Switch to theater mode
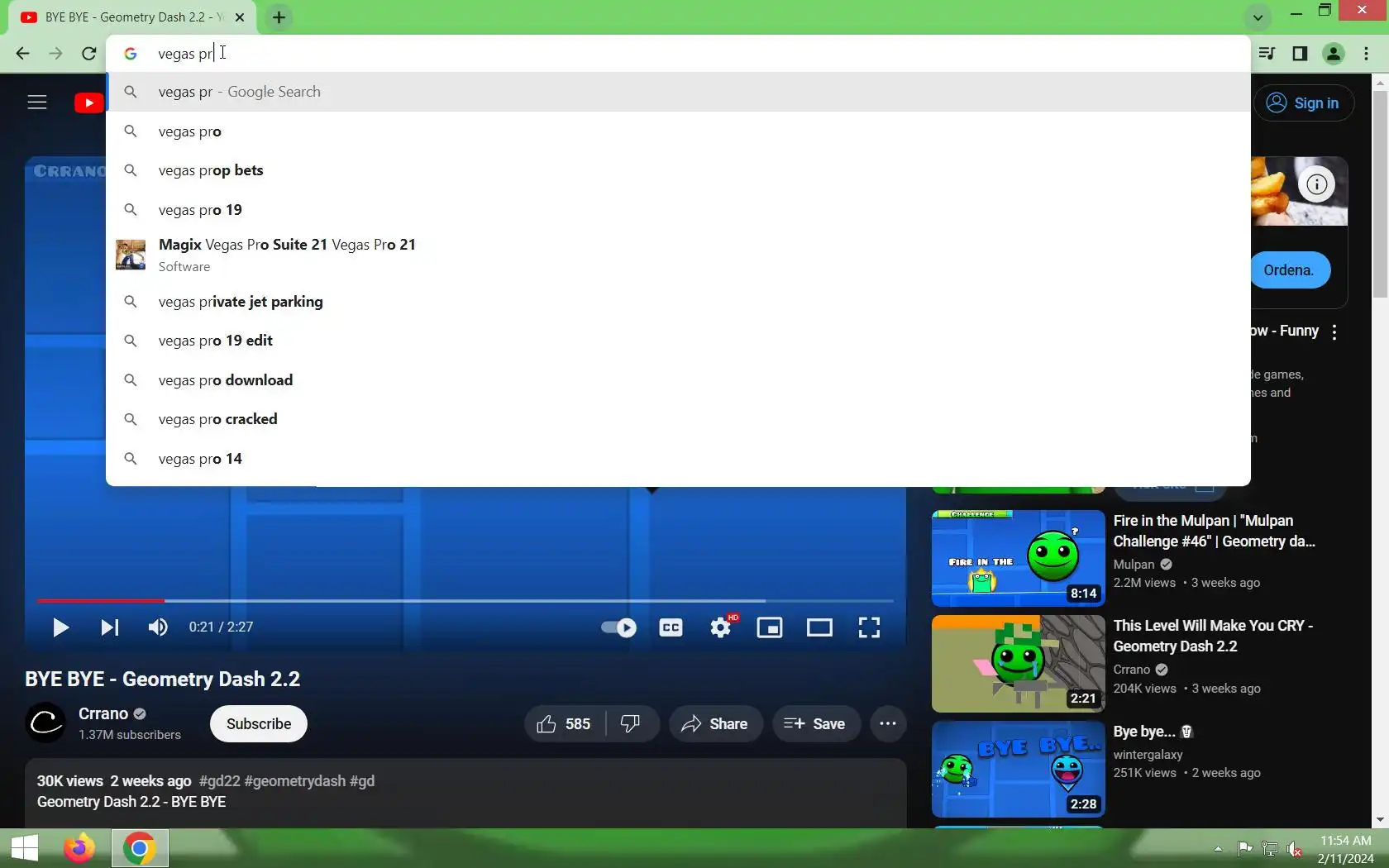Viewport: 1389px width, 868px height. (x=819, y=627)
